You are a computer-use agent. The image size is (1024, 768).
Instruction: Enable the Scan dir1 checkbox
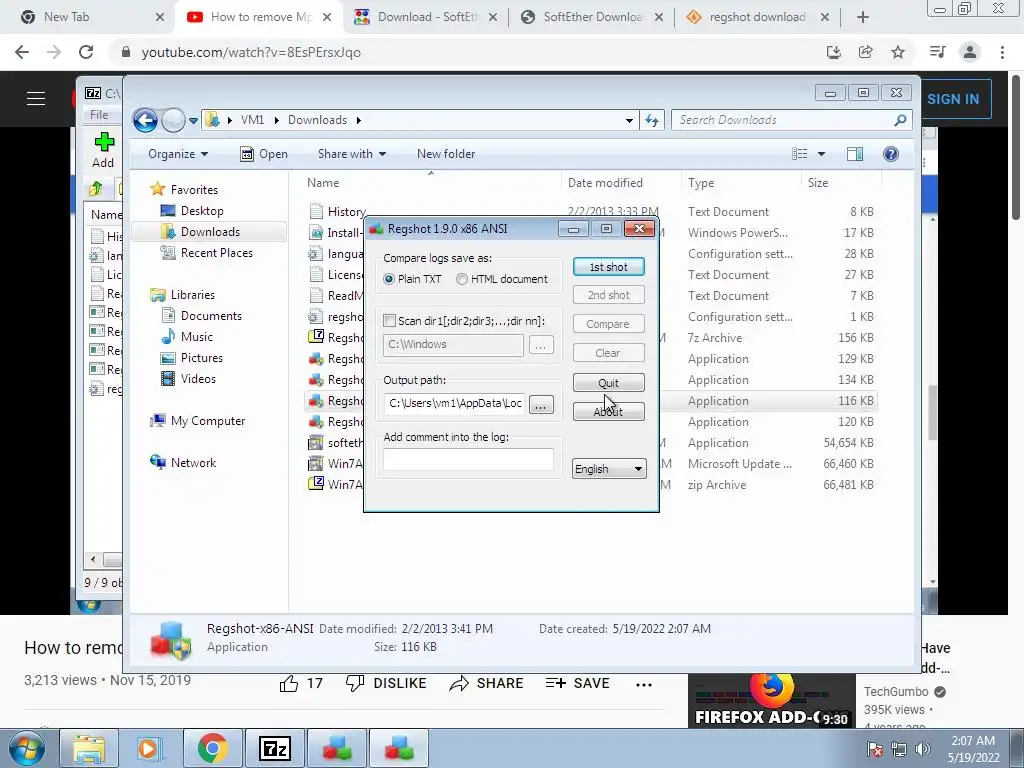coord(389,321)
